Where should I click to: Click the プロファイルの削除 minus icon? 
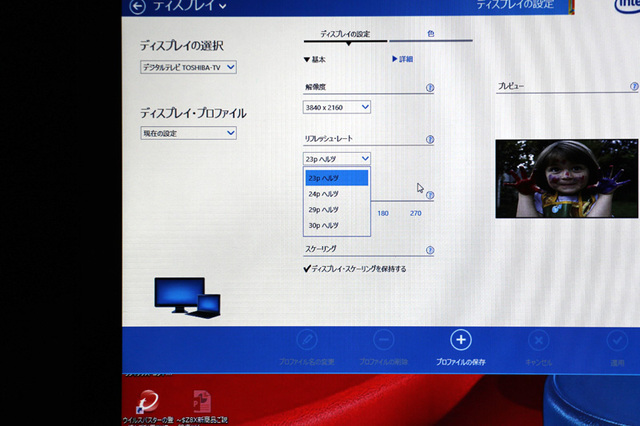click(x=382, y=340)
